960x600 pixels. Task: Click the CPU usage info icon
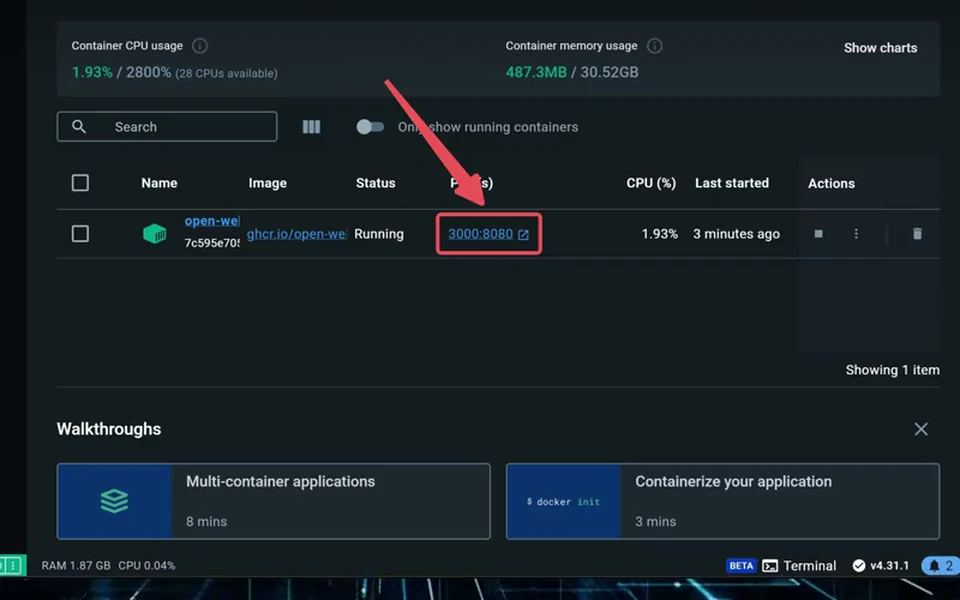200,46
